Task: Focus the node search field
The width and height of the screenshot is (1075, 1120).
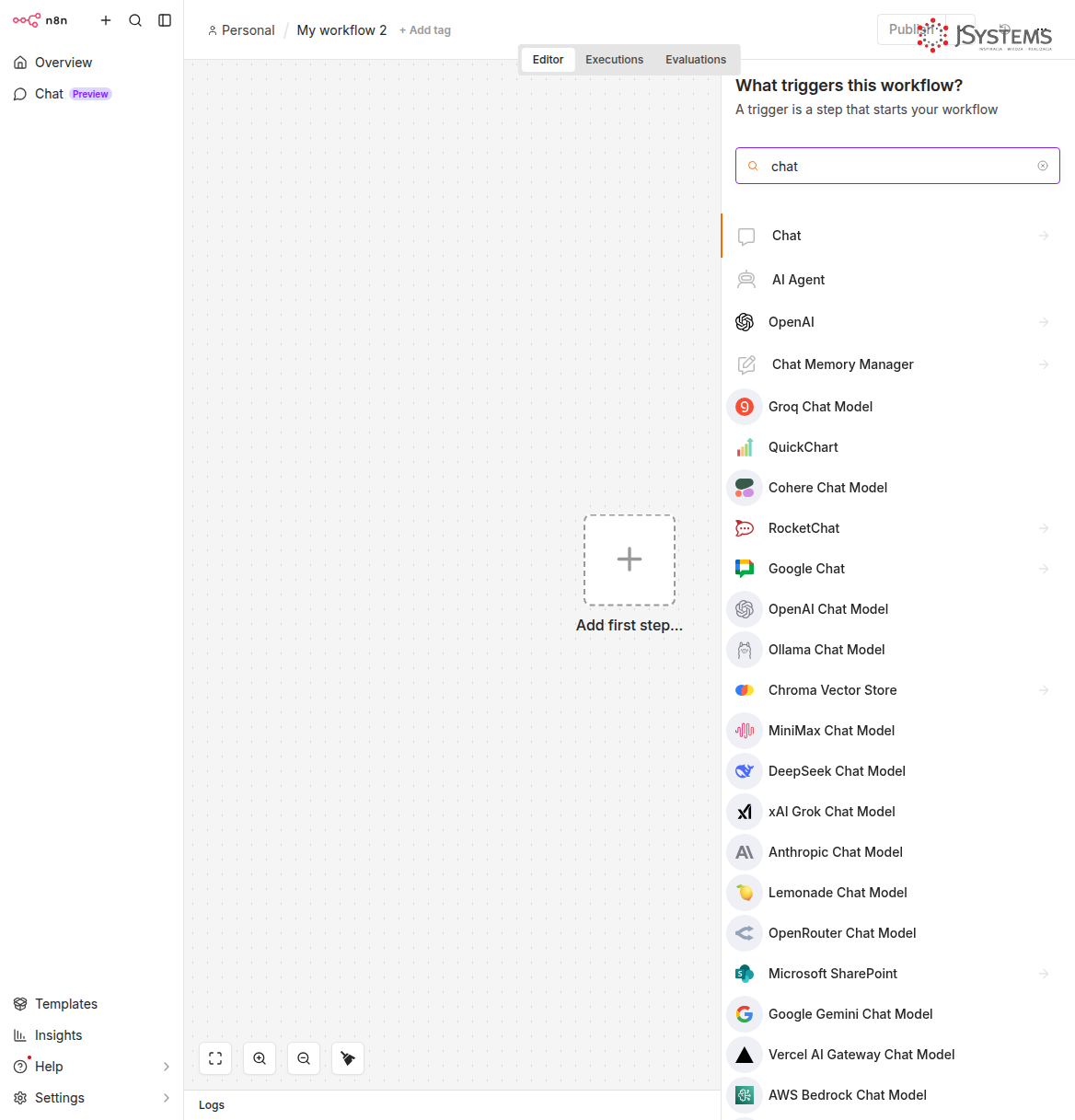Action: point(897,166)
